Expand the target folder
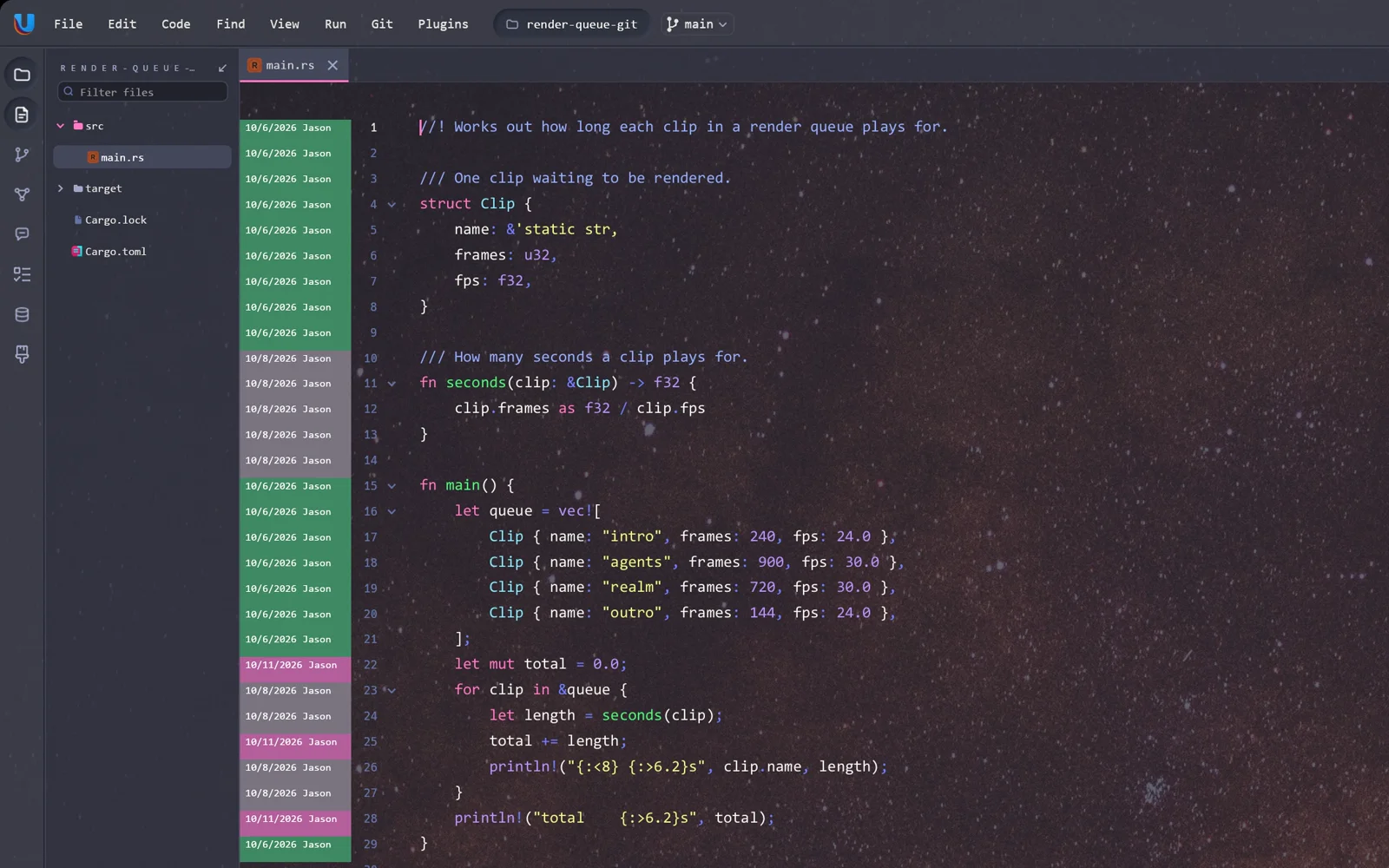This screenshot has height=868, width=1389. pos(61,188)
